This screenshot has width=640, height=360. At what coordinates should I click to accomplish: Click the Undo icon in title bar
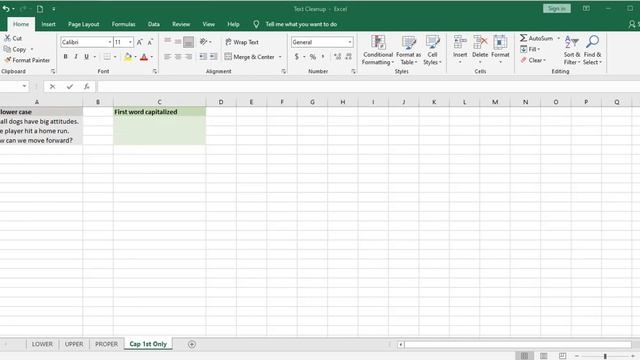click(x=6, y=9)
